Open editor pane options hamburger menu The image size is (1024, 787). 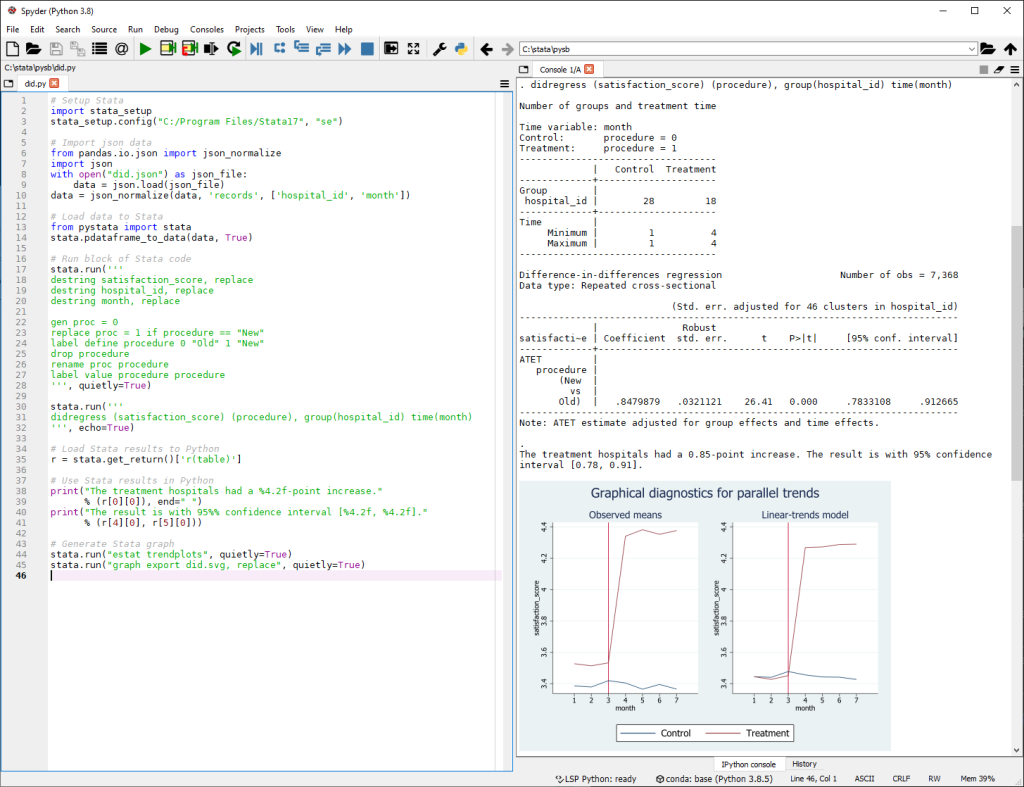click(504, 84)
